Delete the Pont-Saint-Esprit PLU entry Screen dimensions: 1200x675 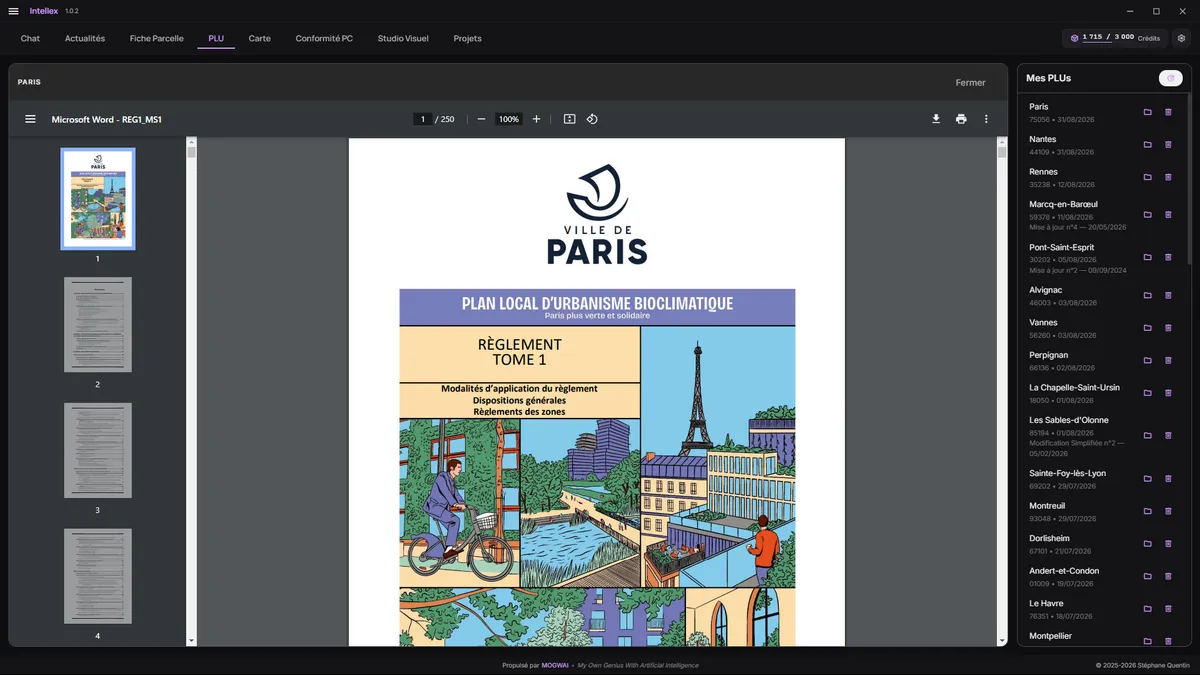(1168, 258)
